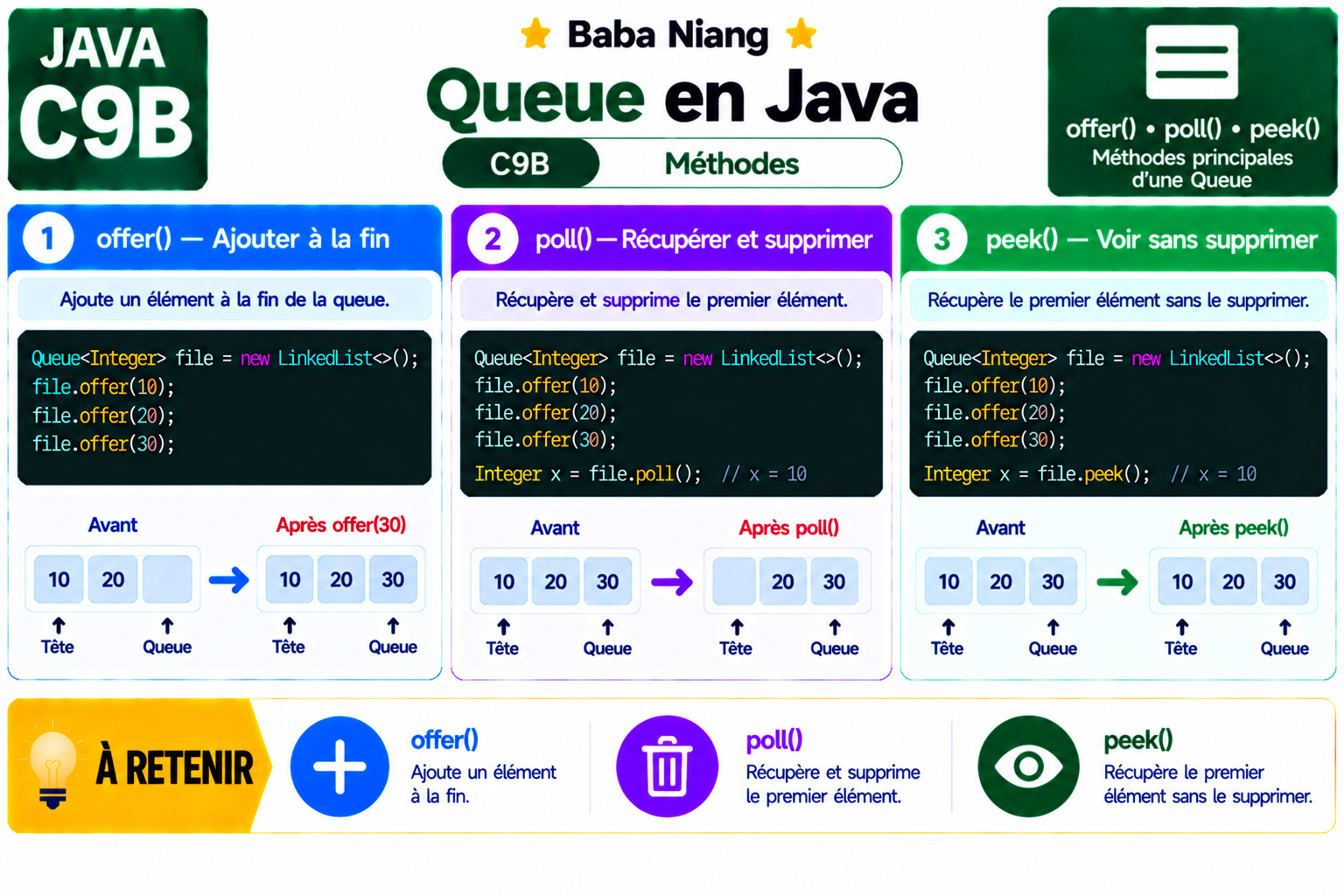Click the 'Après peek()' green label
1344x896 pixels.
(1234, 528)
